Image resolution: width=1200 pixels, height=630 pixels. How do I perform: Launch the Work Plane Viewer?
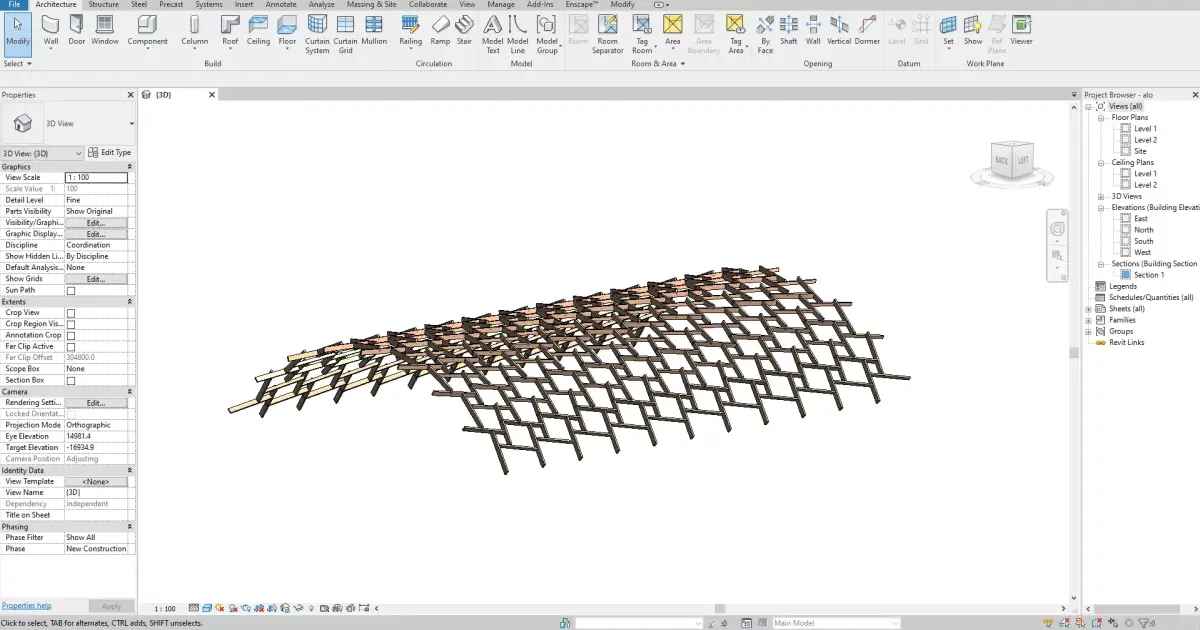point(1020,33)
